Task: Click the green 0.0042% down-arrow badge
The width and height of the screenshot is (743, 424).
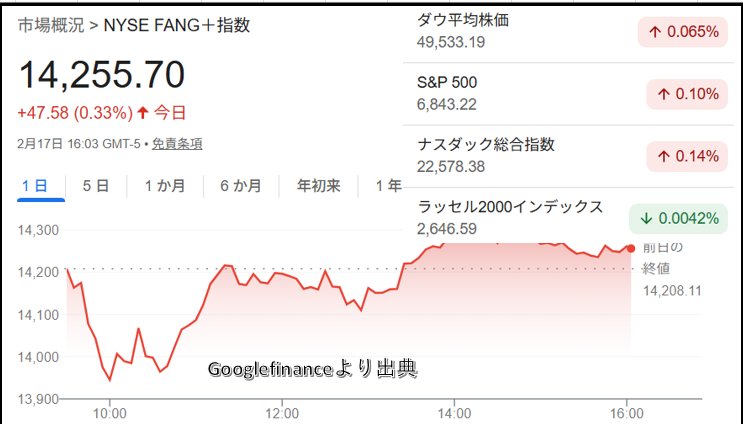Action: pyautogui.click(x=678, y=218)
